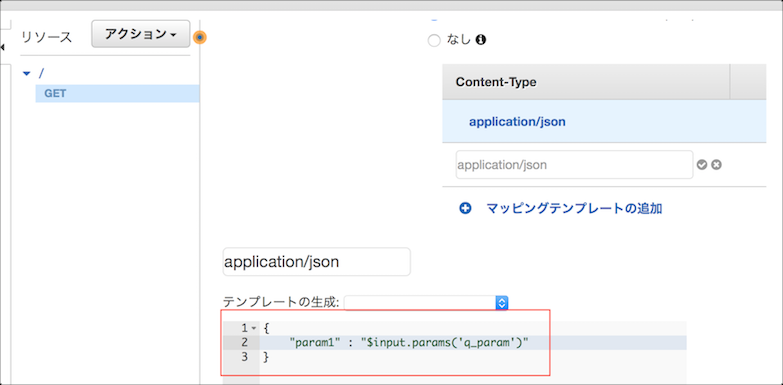The width and height of the screenshot is (783, 385).
Task: Click the plus icon for adding mapping template
Action: click(x=465, y=209)
